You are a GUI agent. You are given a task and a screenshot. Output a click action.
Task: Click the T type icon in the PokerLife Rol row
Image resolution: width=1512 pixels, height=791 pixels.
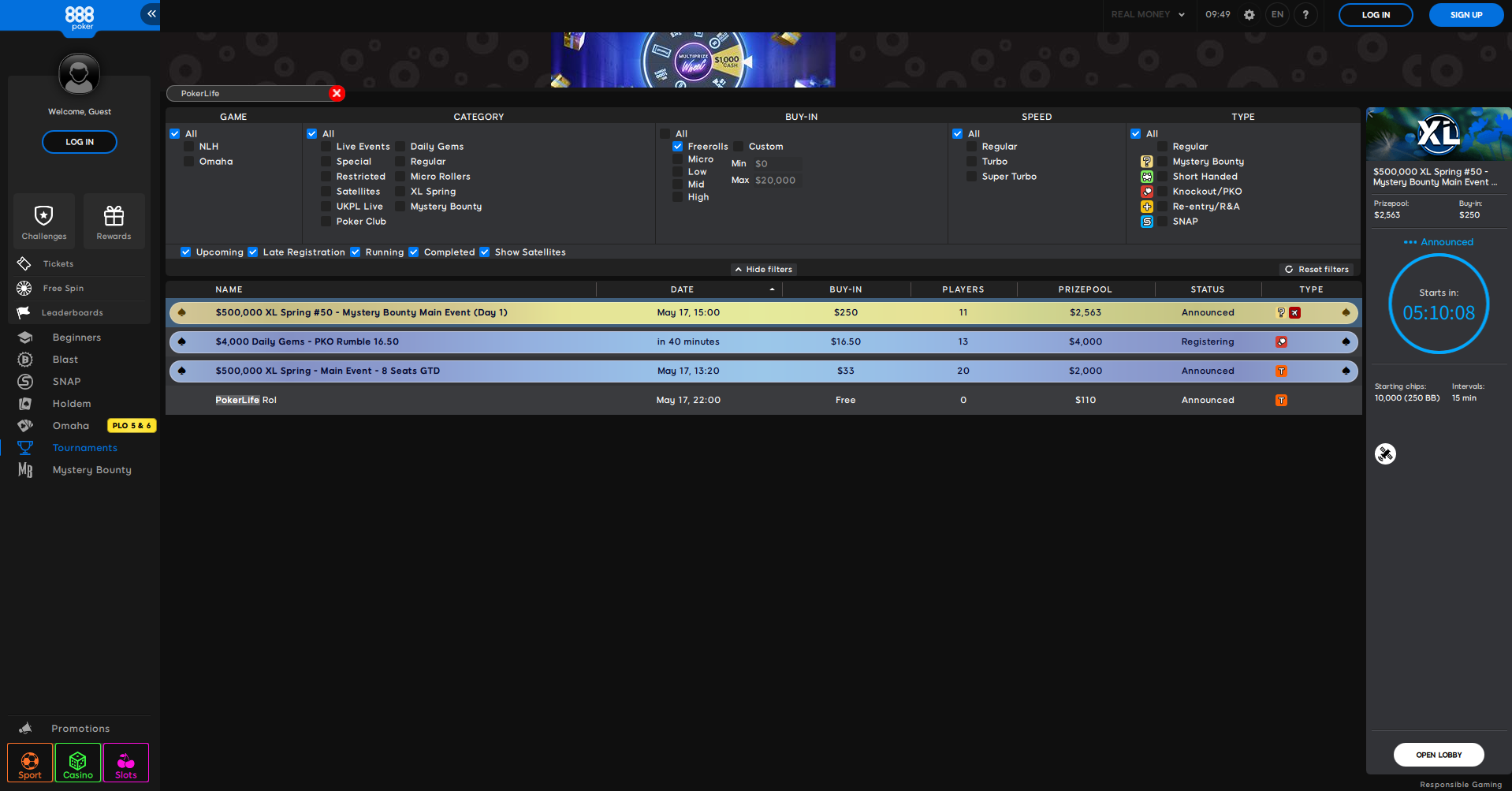(x=1282, y=400)
